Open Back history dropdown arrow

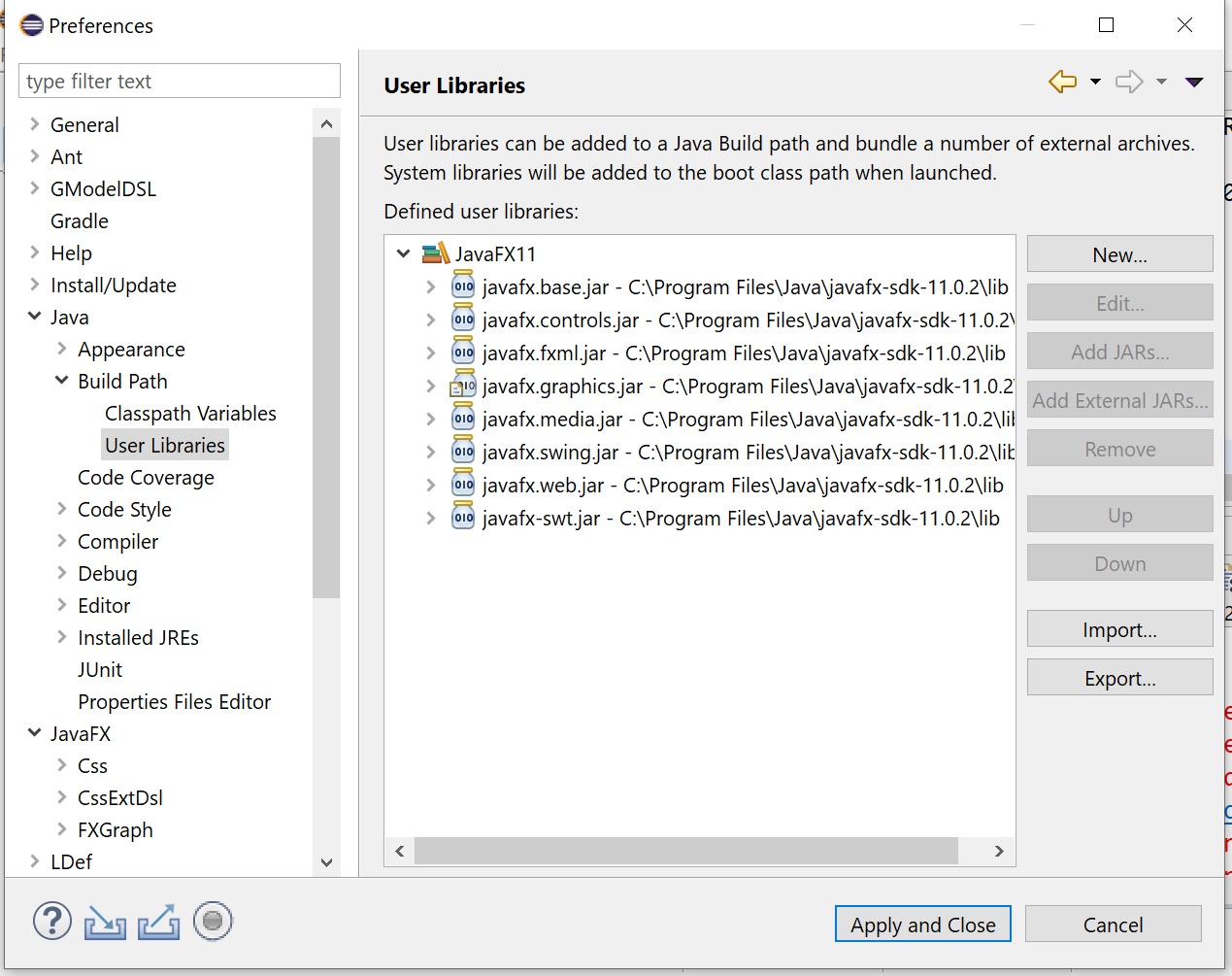(1095, 83)
